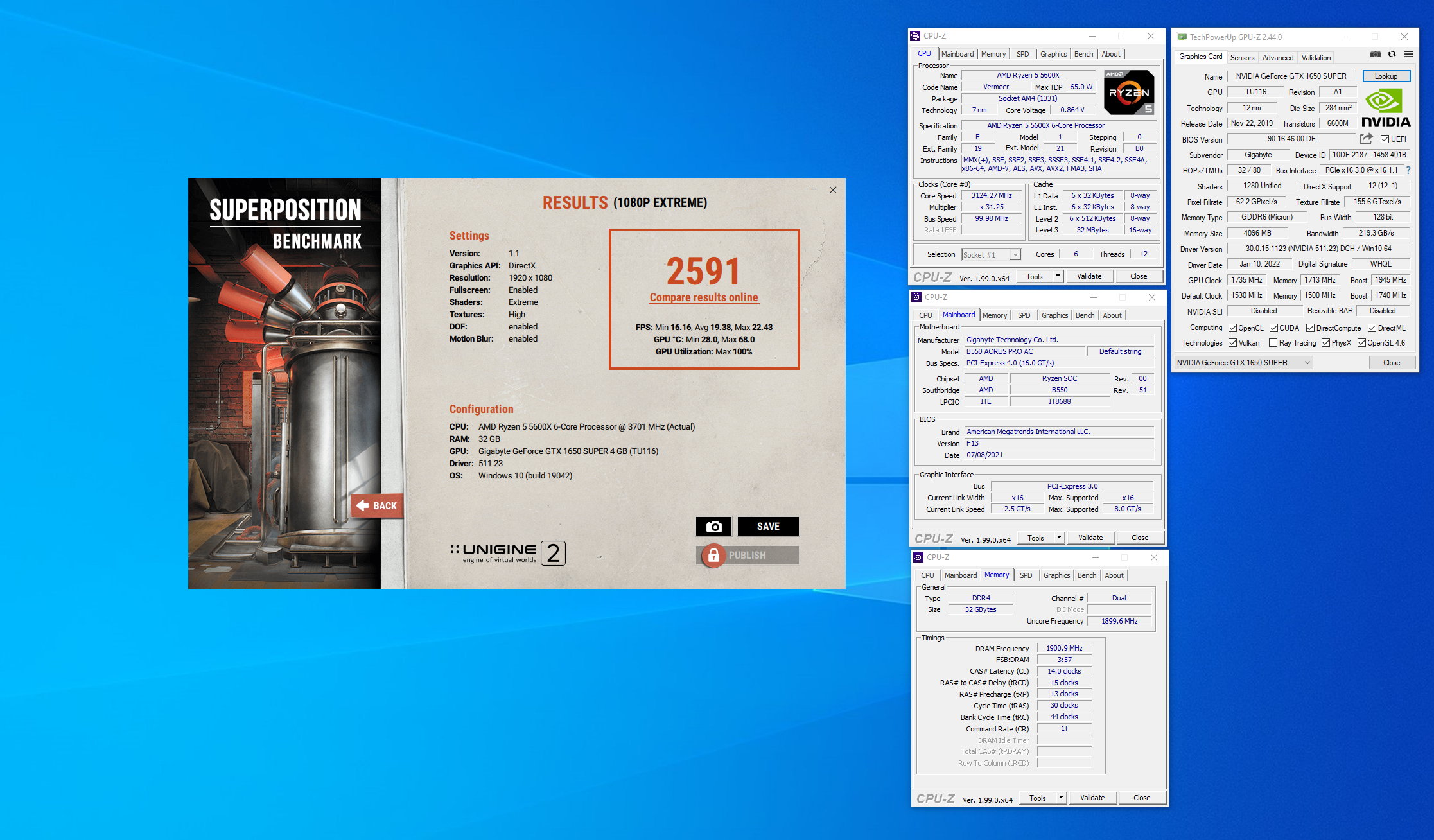This screenshot has height=840, width=1434.
Task: Click Validate in CPU-Z CPU window
Action: coord(1089,276)
